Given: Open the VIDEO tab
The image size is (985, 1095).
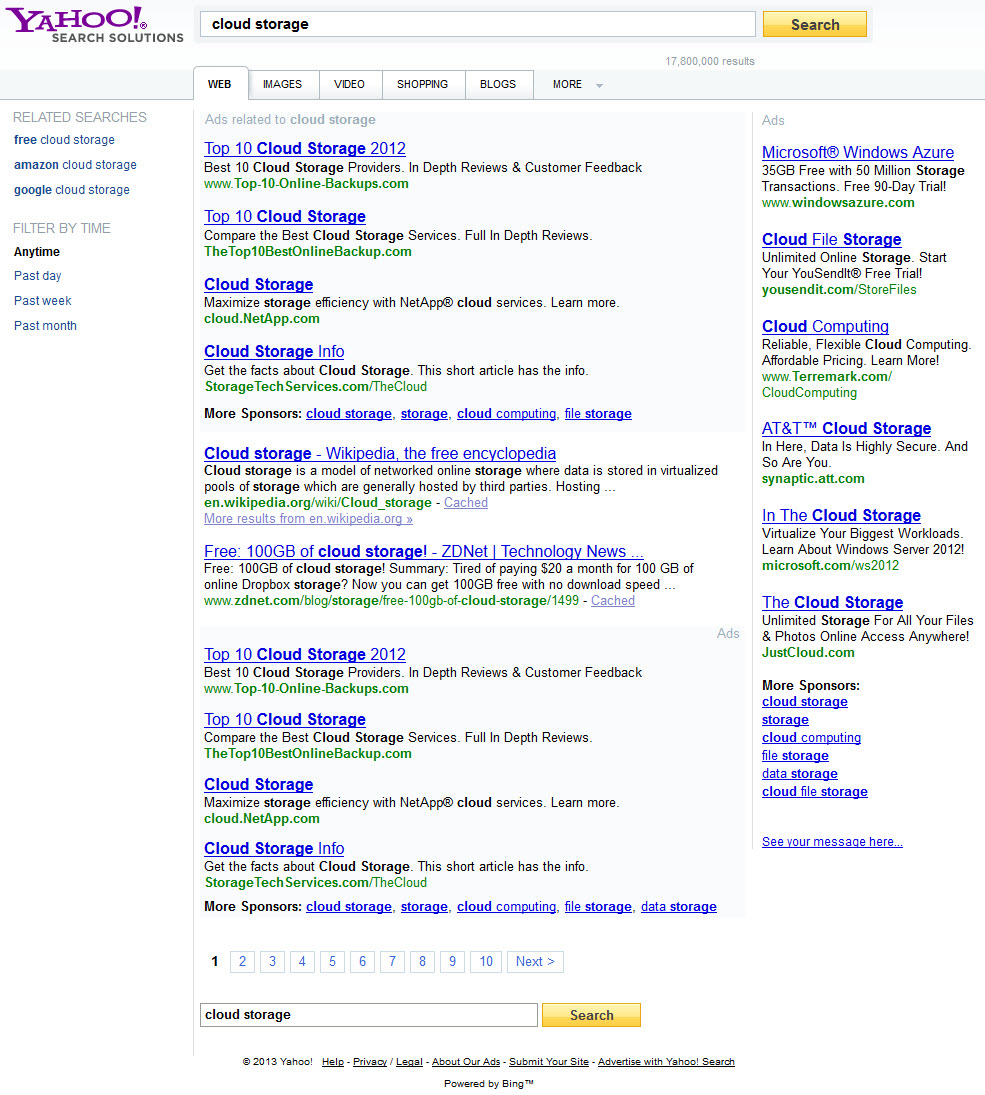Looking at the screenshot, I should (x=349, y=84).
